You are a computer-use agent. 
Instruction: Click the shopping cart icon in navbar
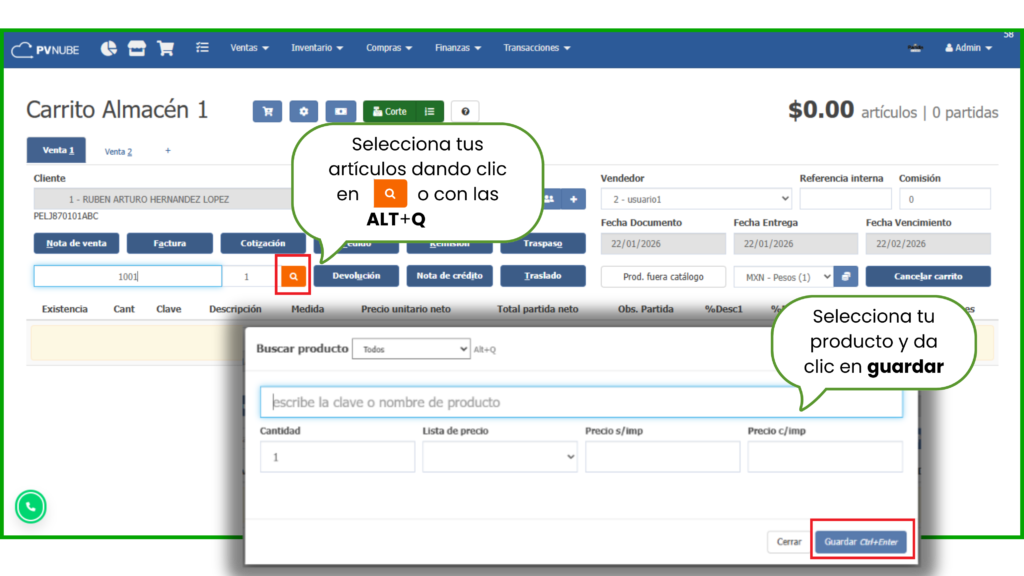[166, 48]
